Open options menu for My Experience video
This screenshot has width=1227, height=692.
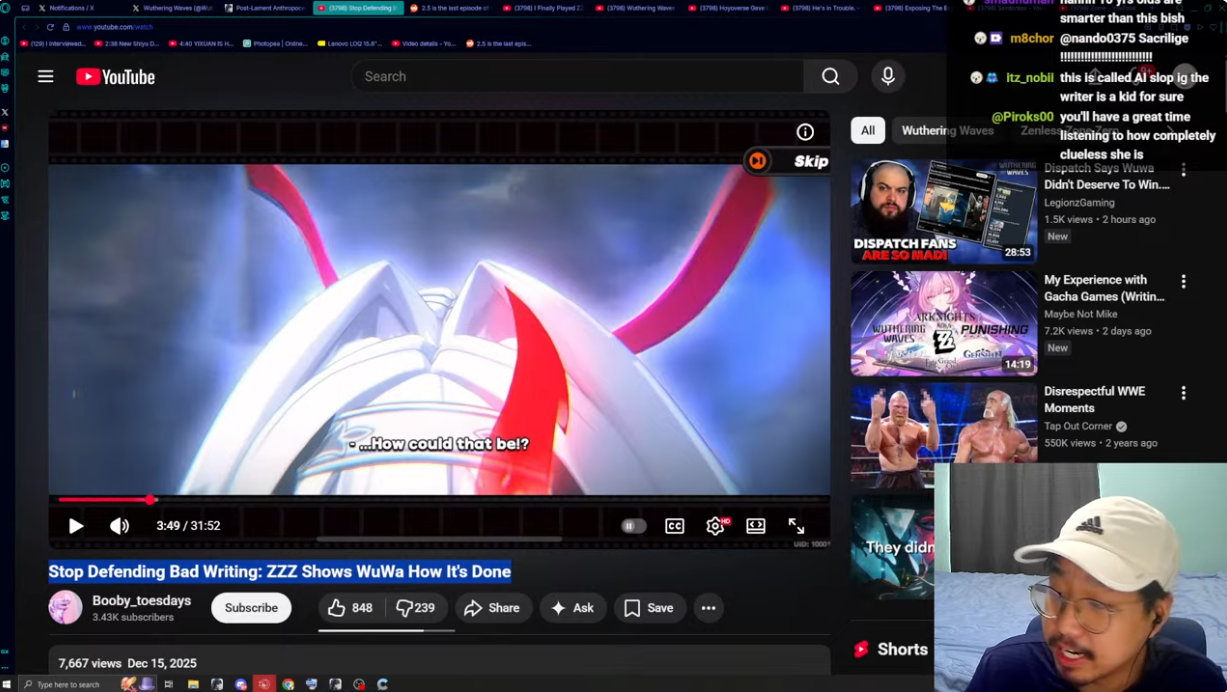click(x=1184, y=282)
